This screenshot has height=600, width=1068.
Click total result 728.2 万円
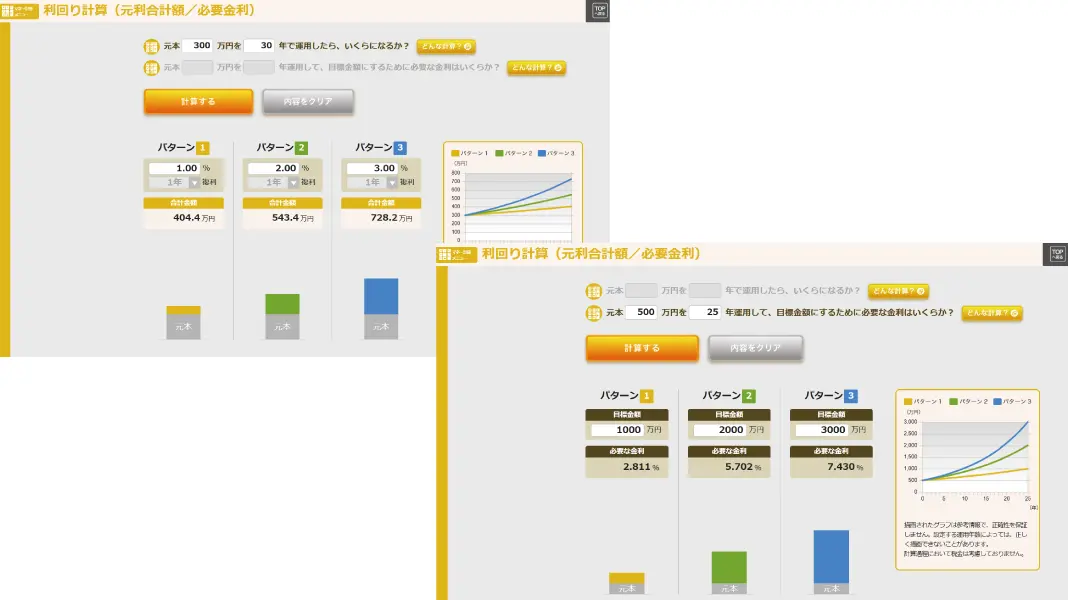pos(381,218)
